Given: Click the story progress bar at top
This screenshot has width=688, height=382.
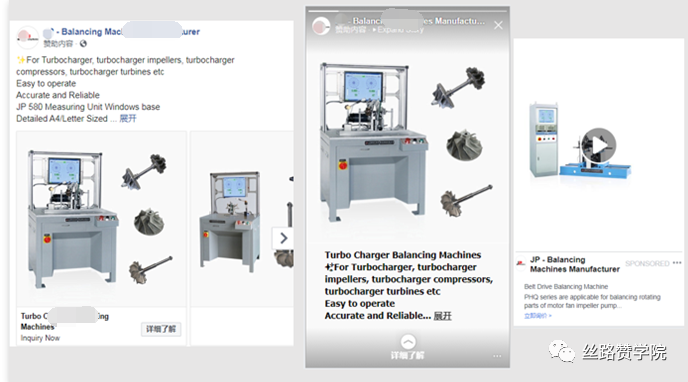Looking at the screenshot, I should pos(408,11).
